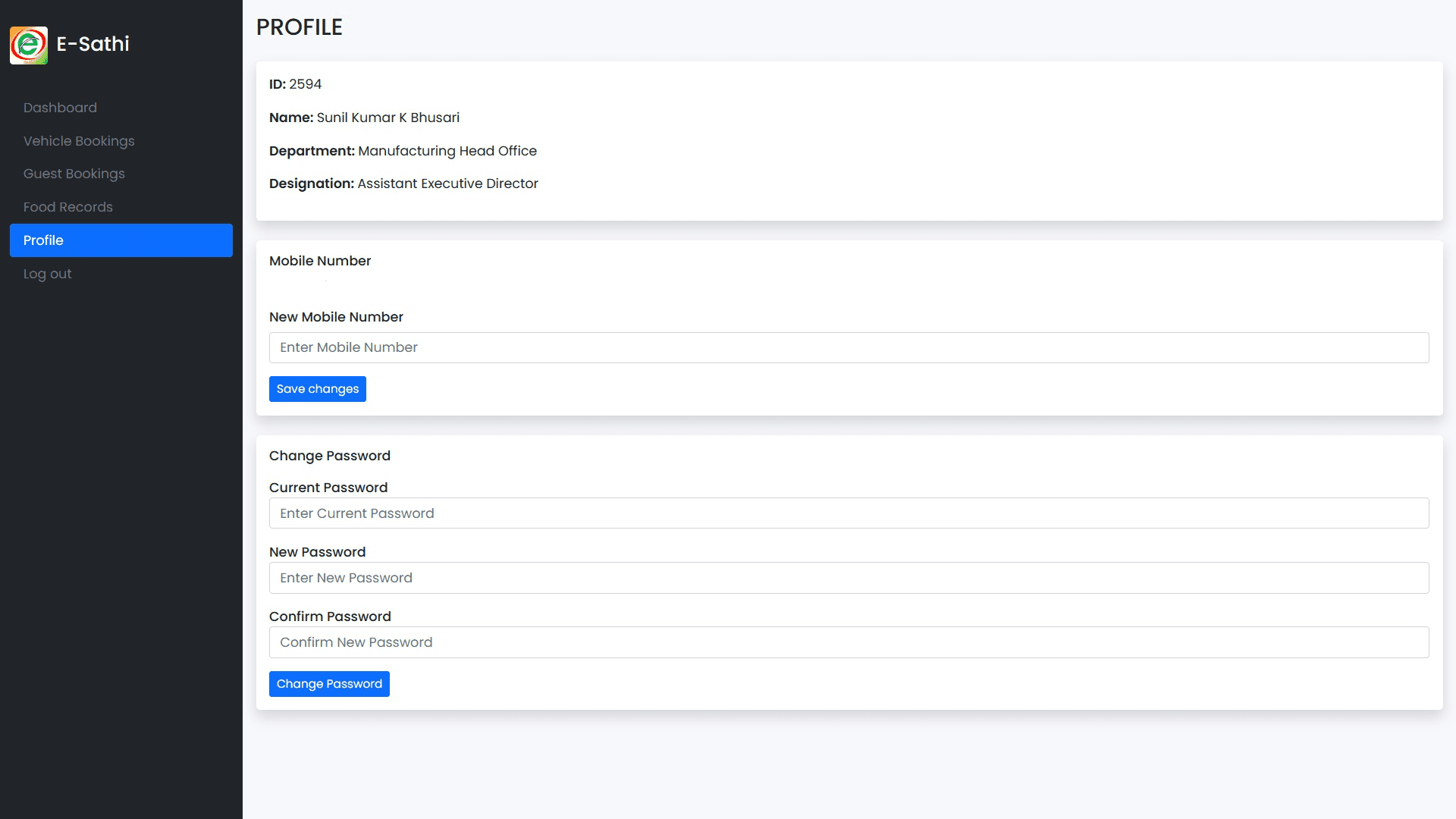The width and height of the screenshot is (1456, 819).
Task: Navigate to Vehicle Bookings
Action: [x=79, y=140]
